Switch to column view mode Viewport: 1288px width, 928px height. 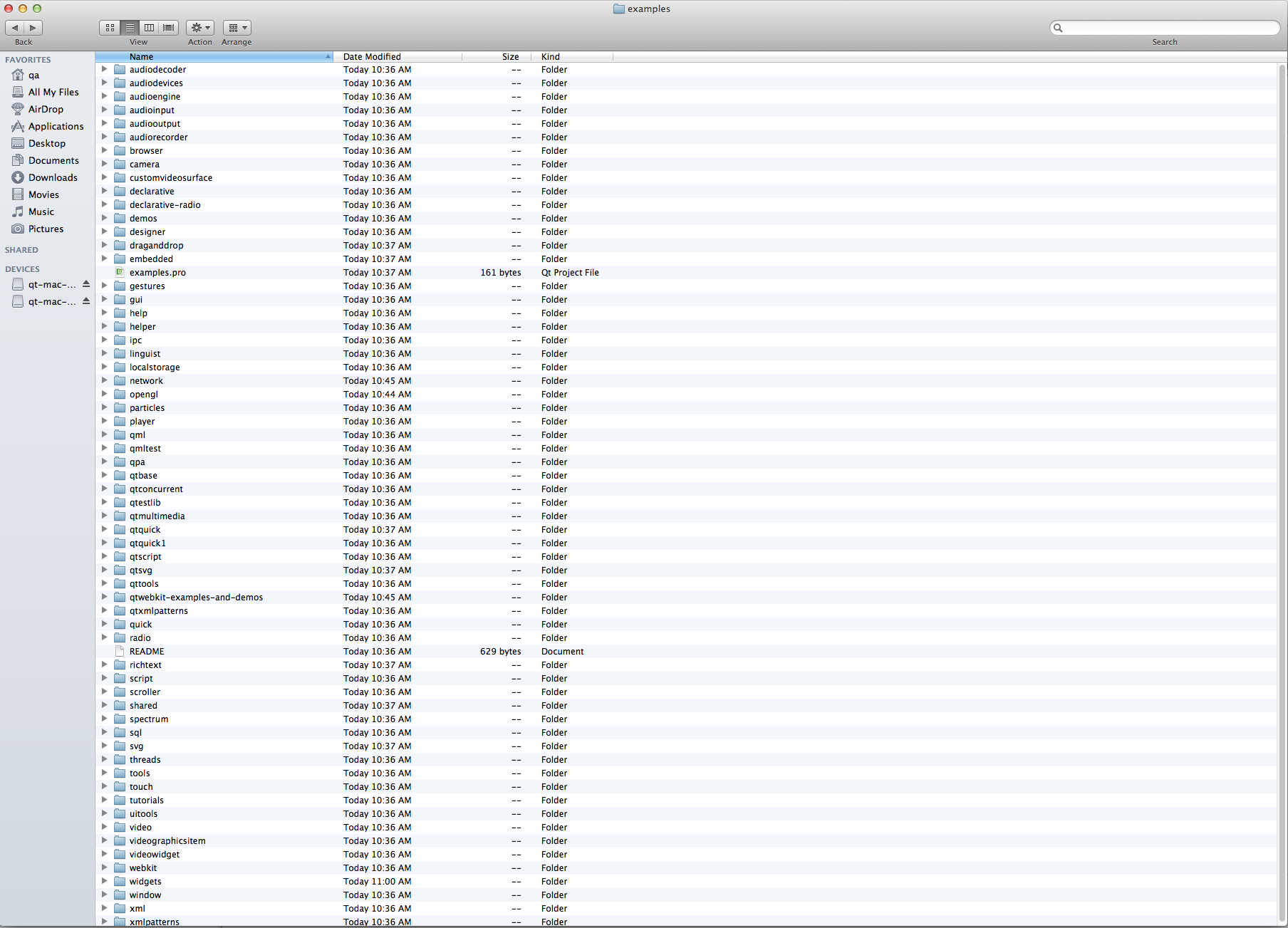click(x=149, y=28)
